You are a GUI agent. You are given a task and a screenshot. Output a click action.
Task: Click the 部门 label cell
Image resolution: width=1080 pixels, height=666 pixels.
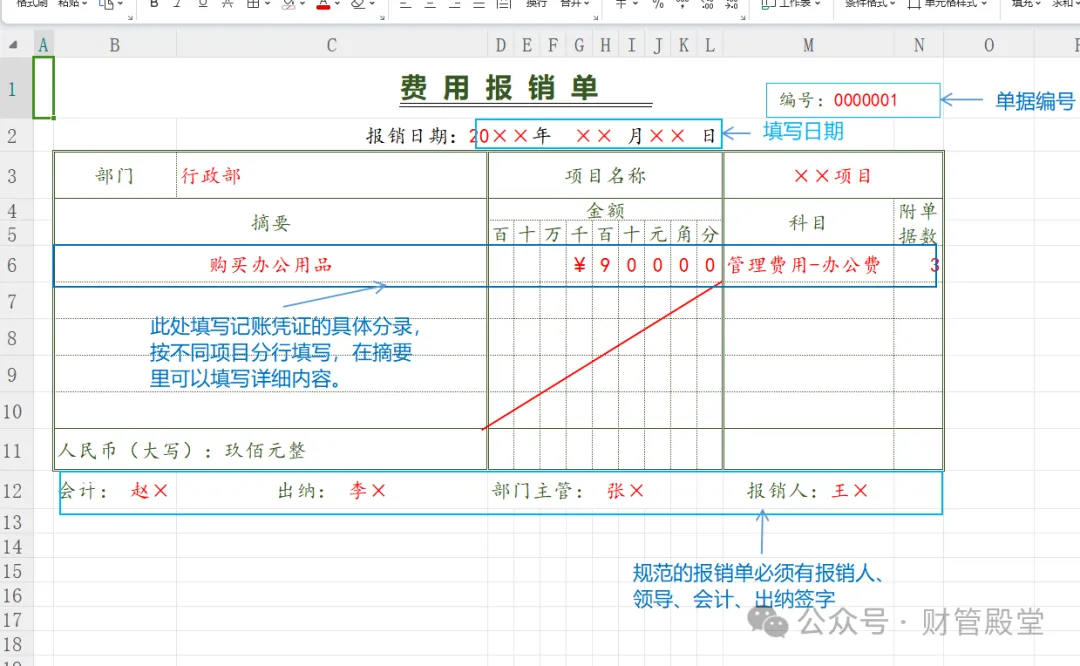pos(115,176)
